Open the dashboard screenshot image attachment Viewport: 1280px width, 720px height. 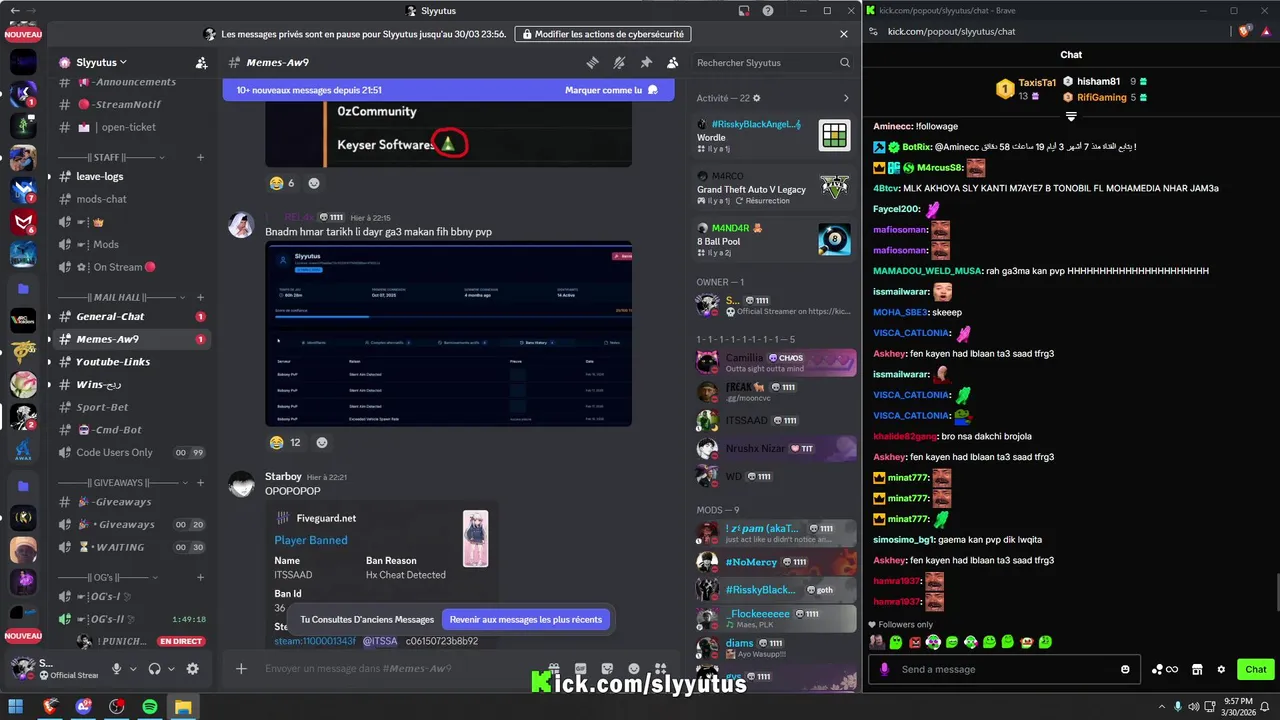(448, 334)
